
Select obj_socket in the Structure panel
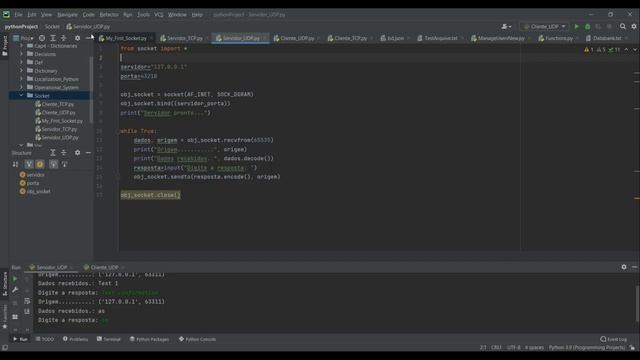35,191
